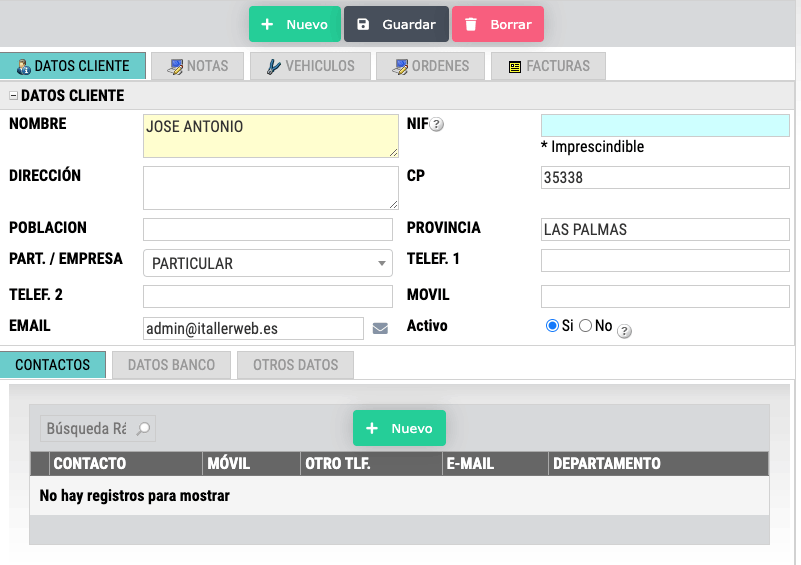
Task: Collapse the DATOS CLIENTE section
Action: tap(13, 96)
